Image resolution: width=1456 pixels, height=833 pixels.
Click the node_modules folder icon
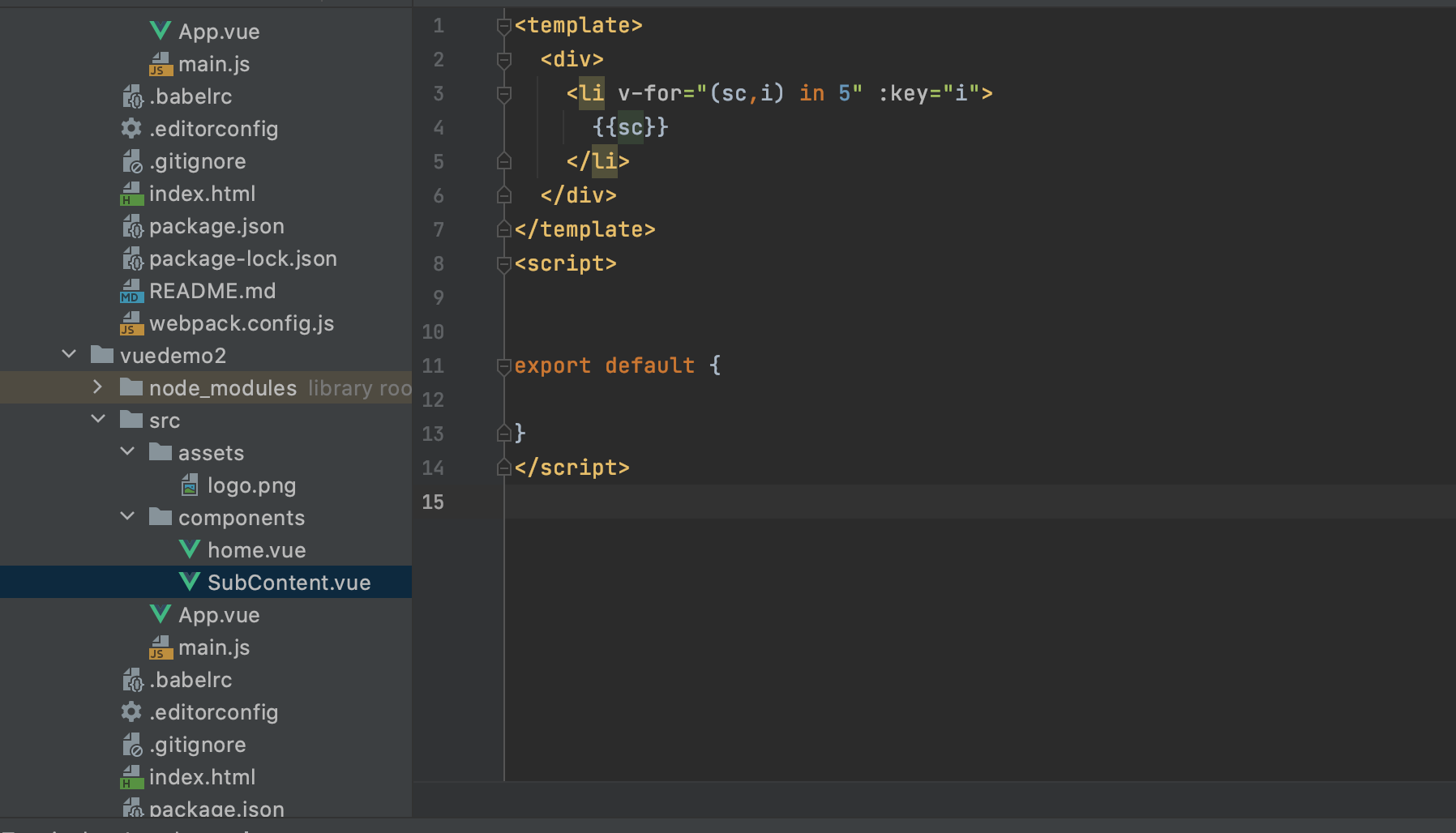[131, 387]
